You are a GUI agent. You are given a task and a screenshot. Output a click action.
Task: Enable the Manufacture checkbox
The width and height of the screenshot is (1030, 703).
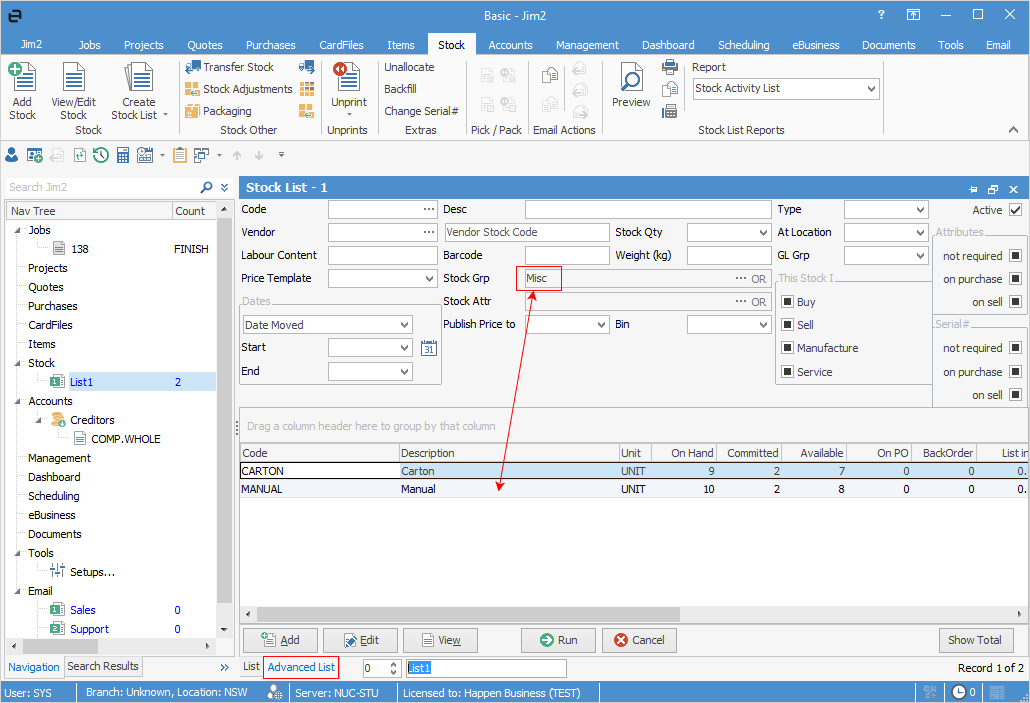(787, 348)
